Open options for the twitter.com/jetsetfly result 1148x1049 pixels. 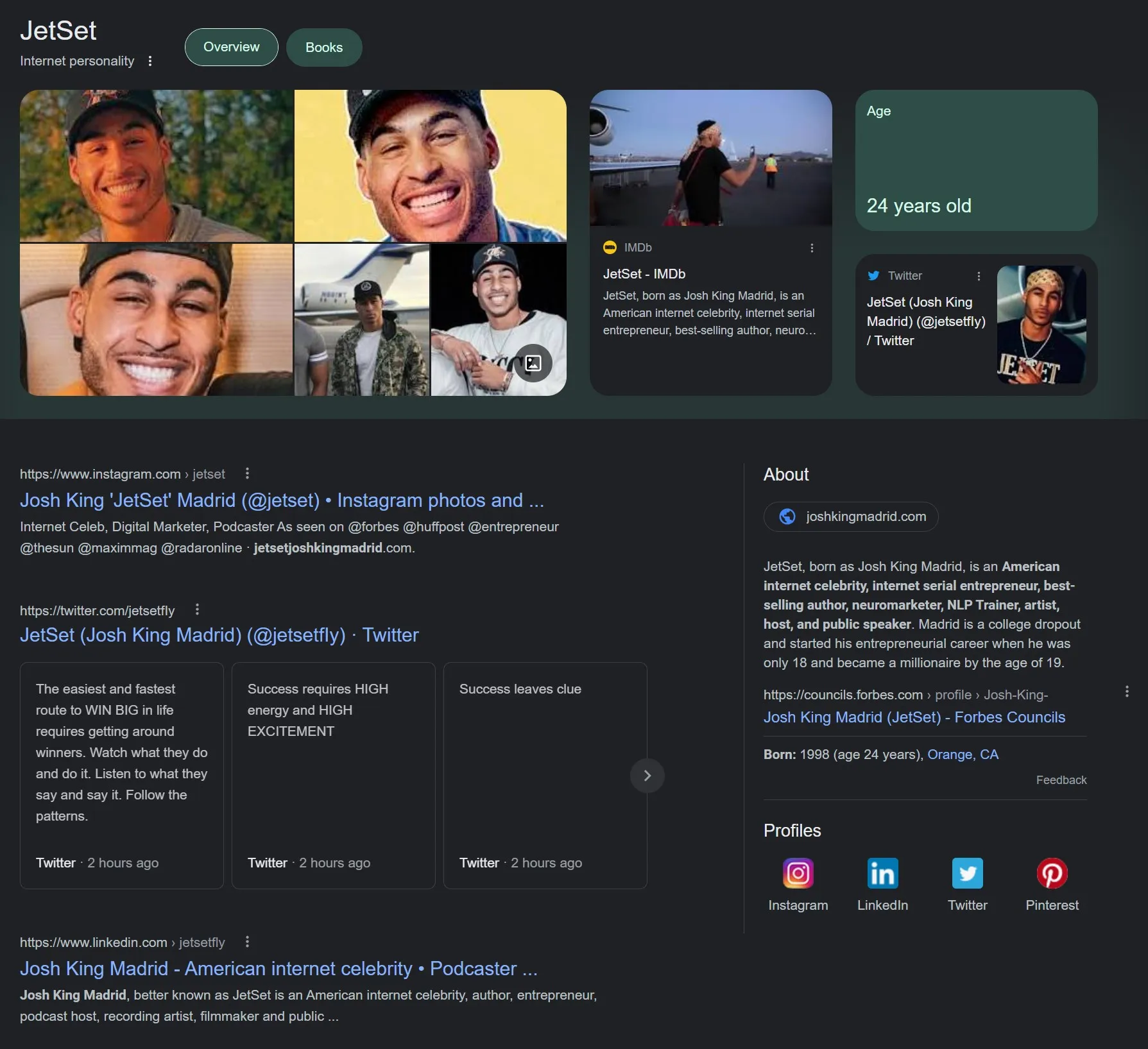[x=197, y=610]
